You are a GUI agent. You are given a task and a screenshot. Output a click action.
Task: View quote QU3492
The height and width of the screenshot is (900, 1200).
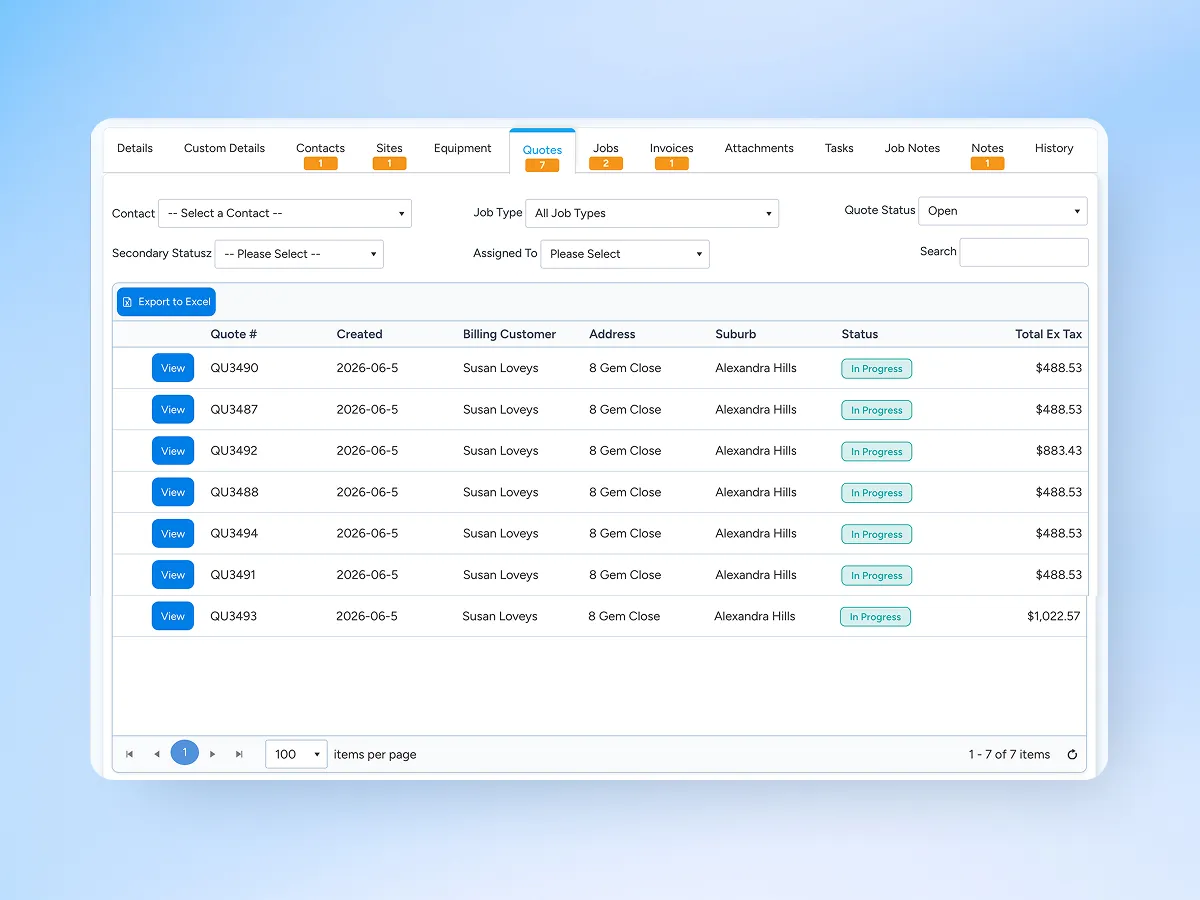[173, 451]
